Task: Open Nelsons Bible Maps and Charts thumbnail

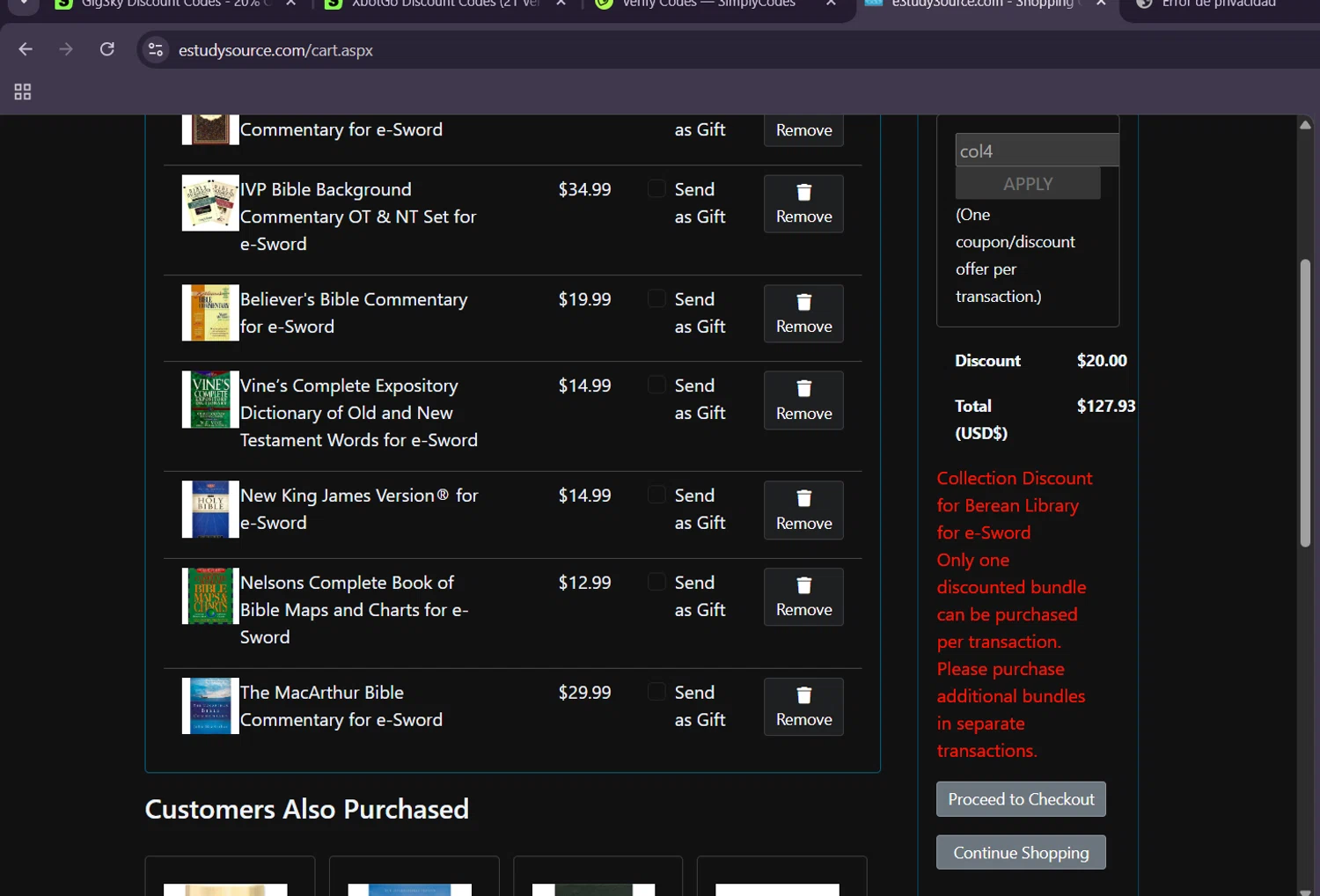Action: click(x=210, y=596)
